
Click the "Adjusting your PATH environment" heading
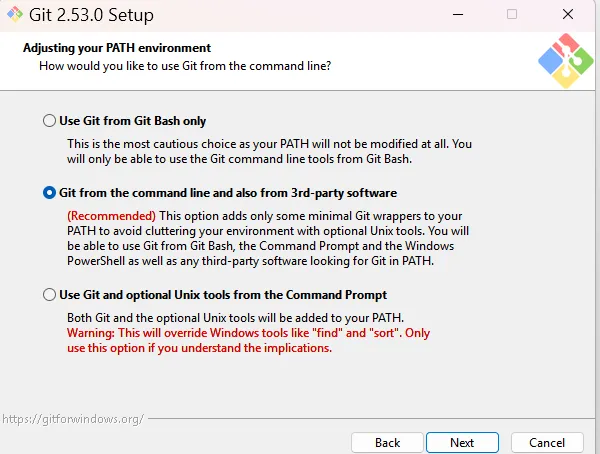pos(117,48)
